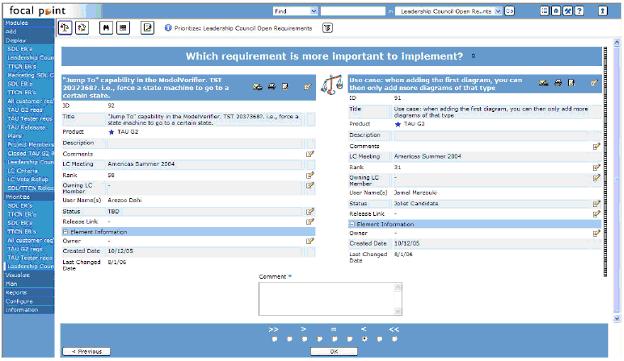Click the OK button
Viewport: 624px width, 361px height.
pyautogui.click(x=334, y=351)
